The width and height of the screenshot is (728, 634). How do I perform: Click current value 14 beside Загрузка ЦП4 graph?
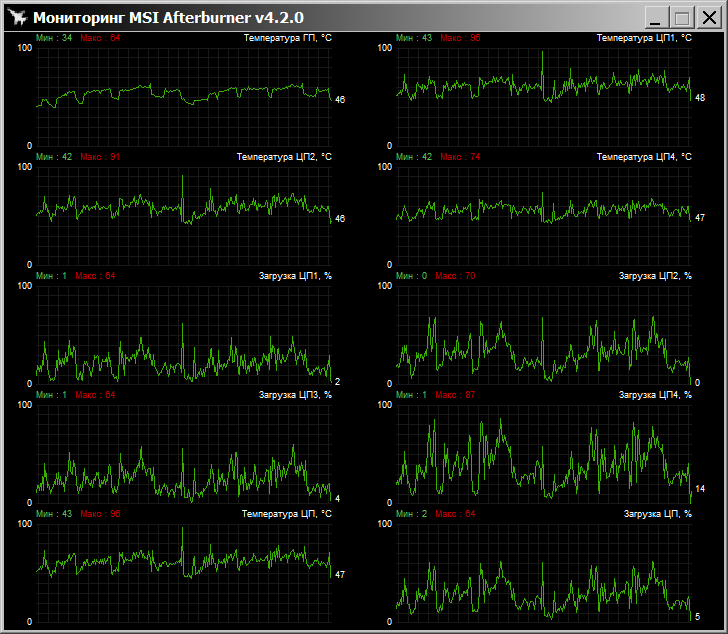[x=700, y=489]
